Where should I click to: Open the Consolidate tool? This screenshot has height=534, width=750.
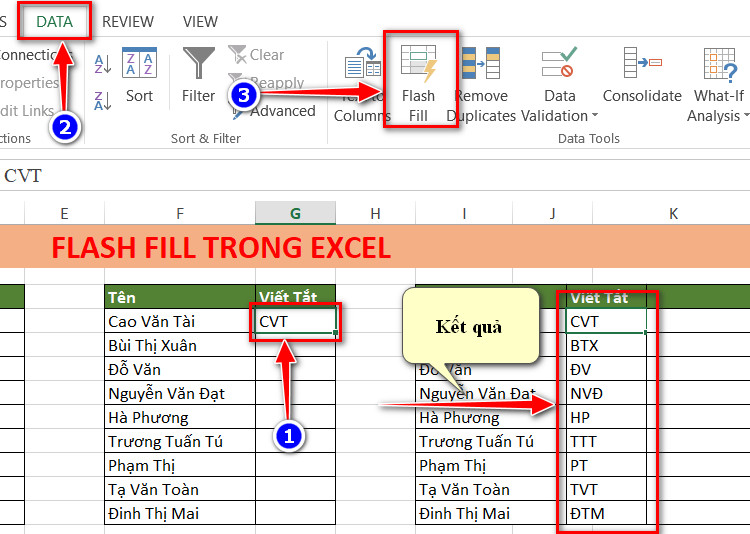coord(642,76)
